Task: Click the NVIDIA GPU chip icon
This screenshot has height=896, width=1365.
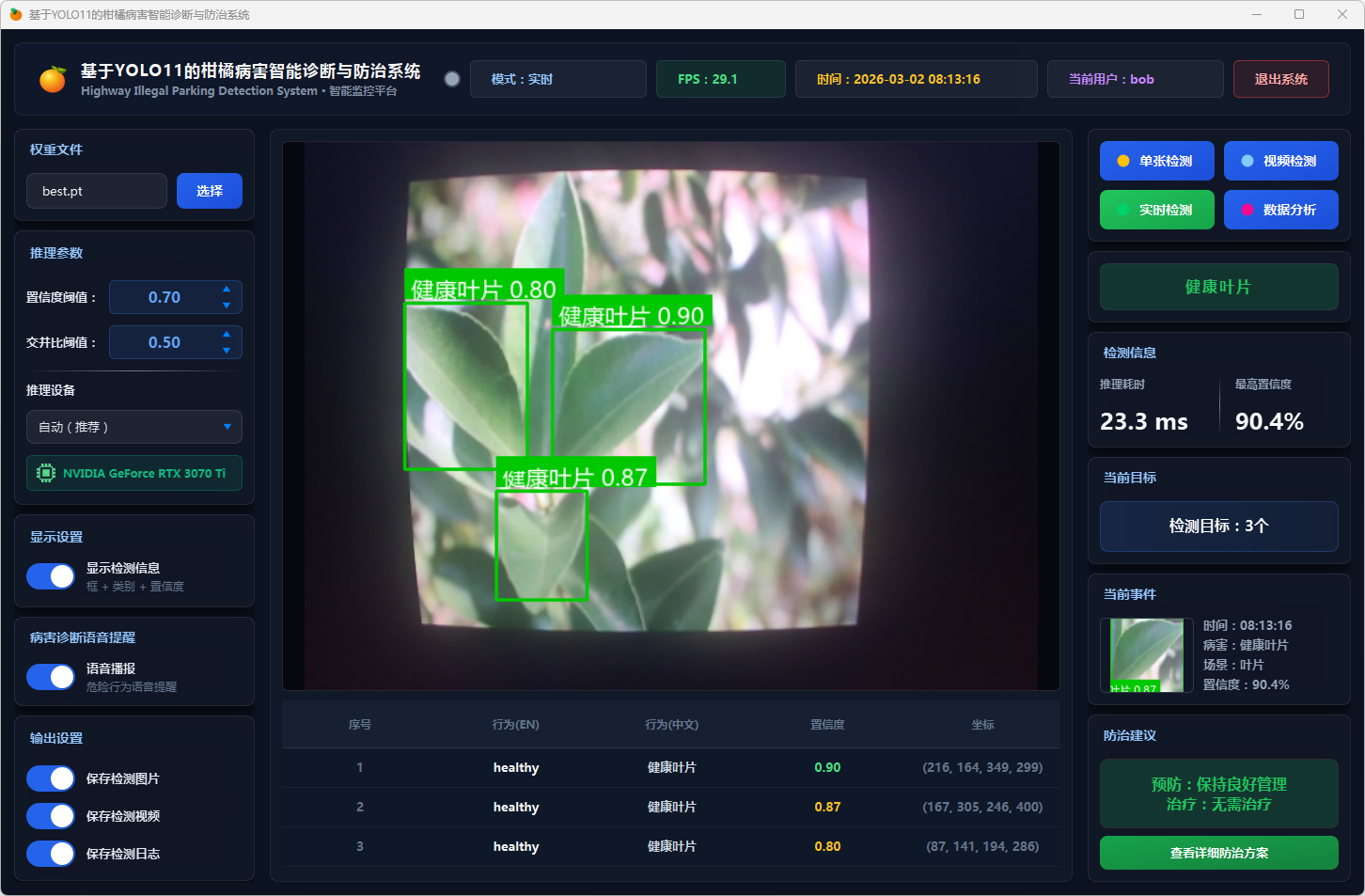Action: click(x=45, y=473)
